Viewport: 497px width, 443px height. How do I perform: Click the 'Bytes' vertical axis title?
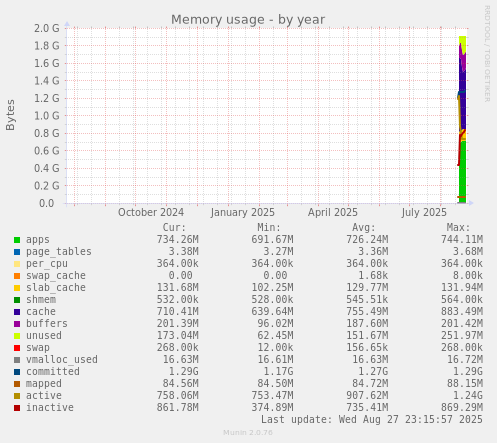[10, 115]
